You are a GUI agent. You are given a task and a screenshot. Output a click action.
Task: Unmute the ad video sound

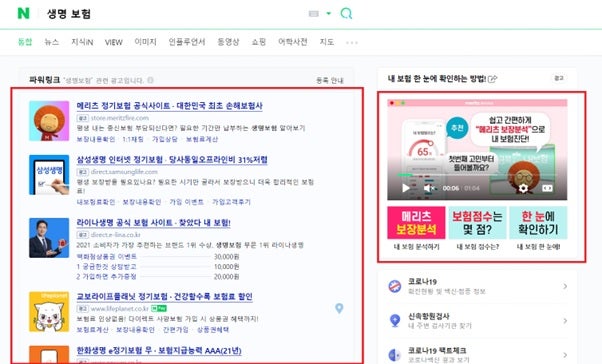(429, 188)
